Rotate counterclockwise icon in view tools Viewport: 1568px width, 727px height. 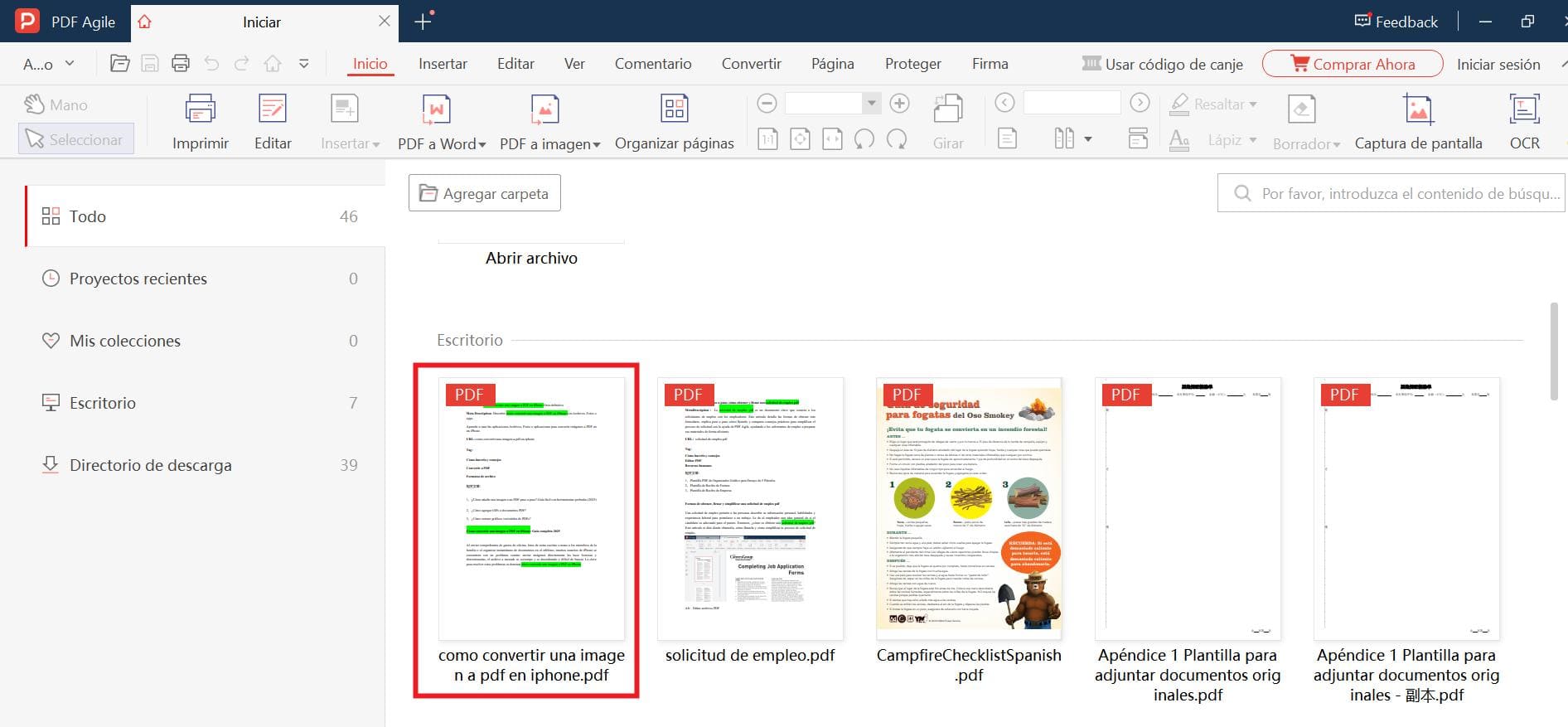pyautogui.click(x=864, y=138)
